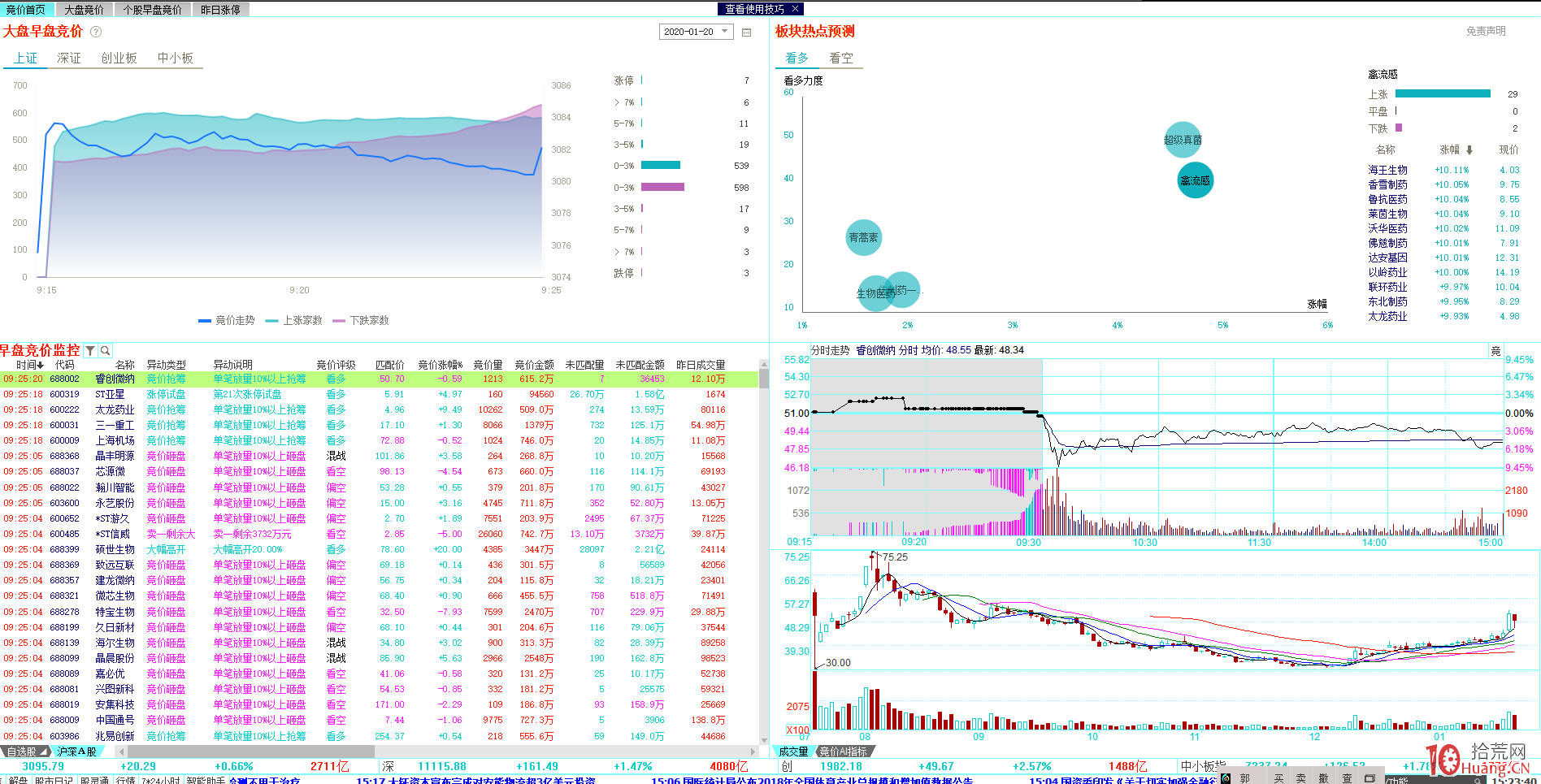Click the 查看使用技巧 tips button
This screenshot has width=1541, height=784.
754,9
